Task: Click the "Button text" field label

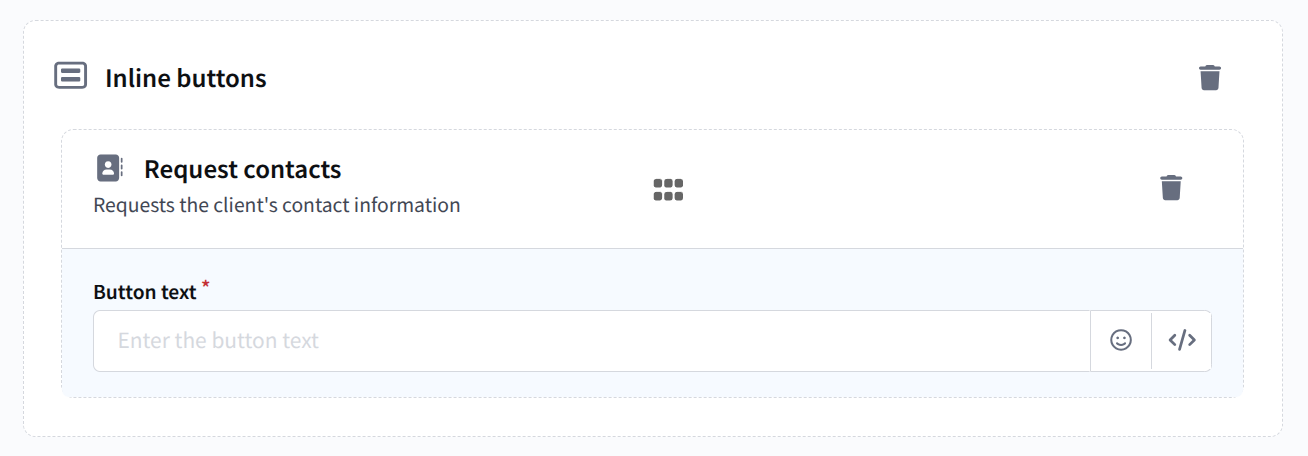Action: (145, 292)
